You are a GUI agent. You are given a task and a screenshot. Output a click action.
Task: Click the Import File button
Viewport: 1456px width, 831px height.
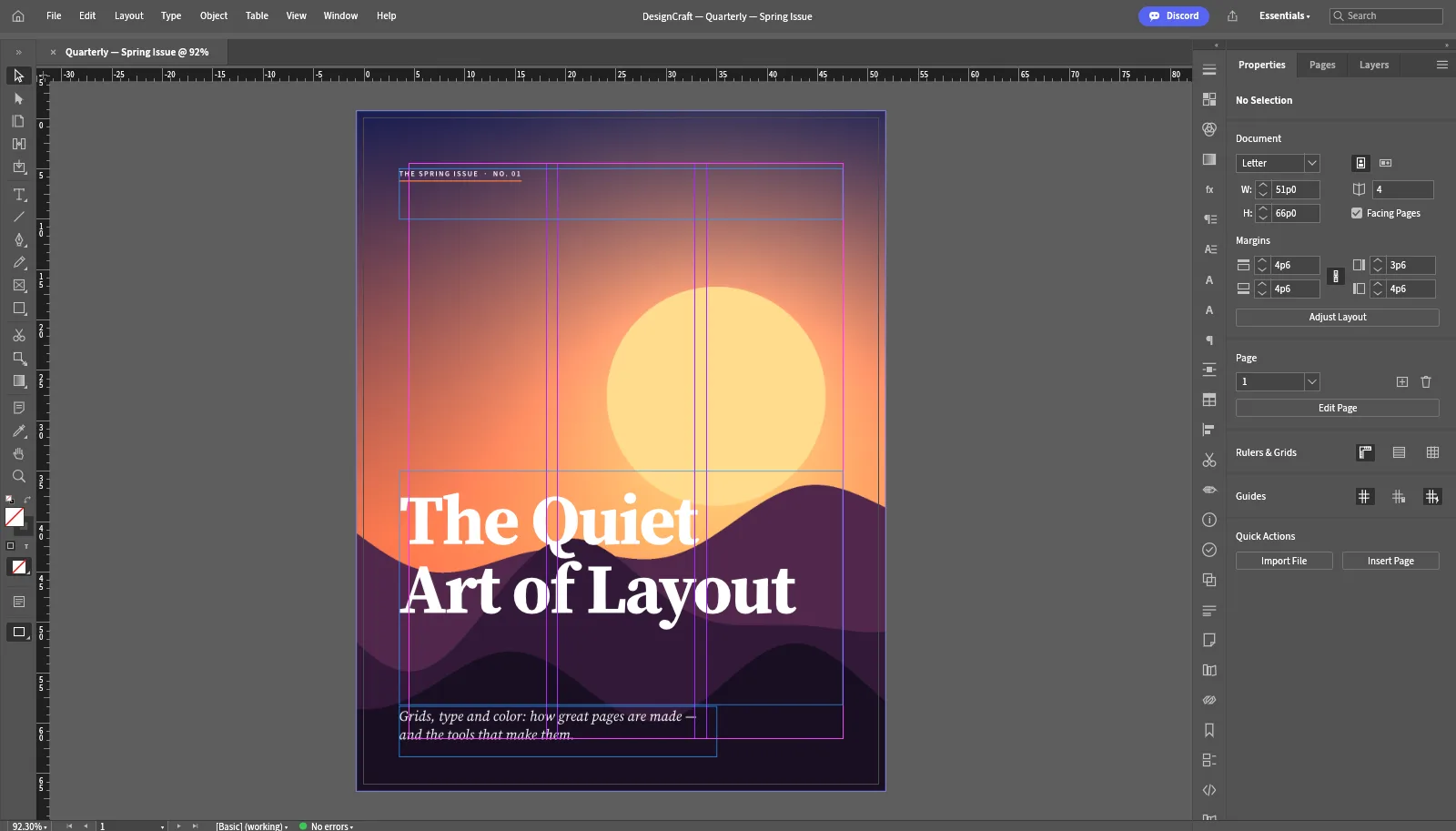(x=1284, y=562)
